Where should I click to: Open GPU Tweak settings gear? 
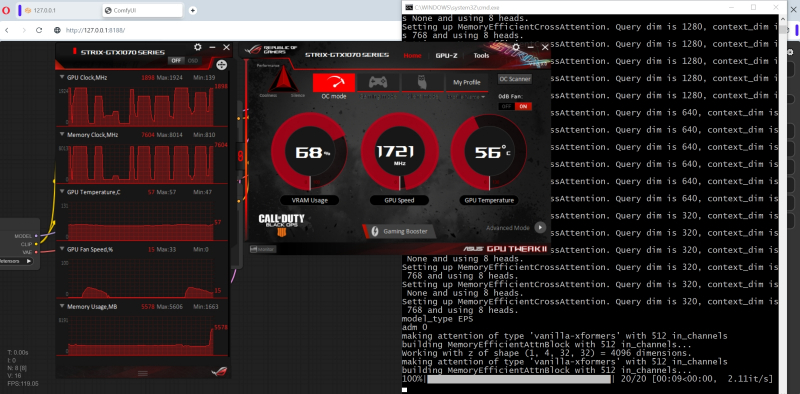point(516,47)
